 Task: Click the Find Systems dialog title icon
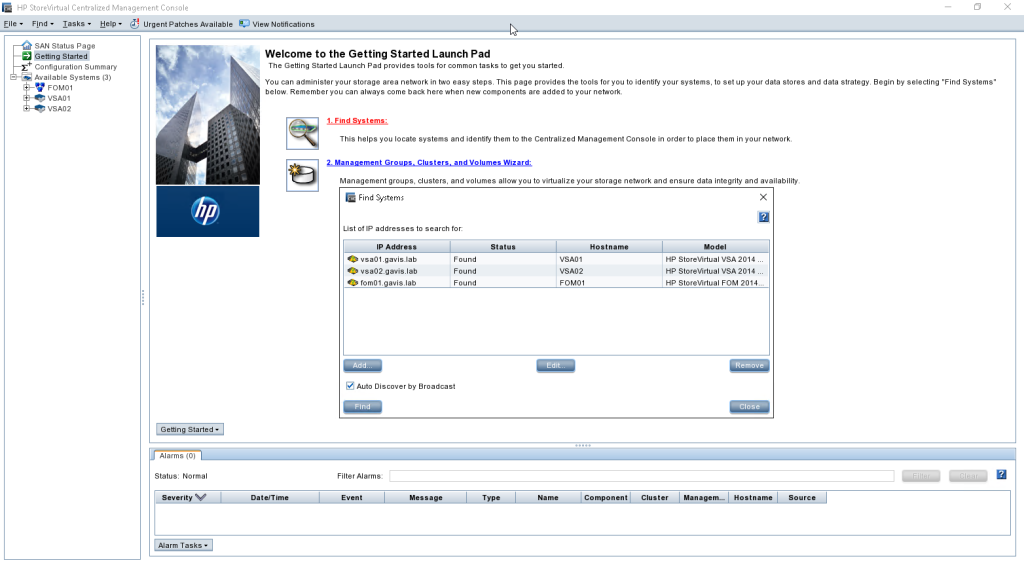pyautogui.click(x=350, y=197)
